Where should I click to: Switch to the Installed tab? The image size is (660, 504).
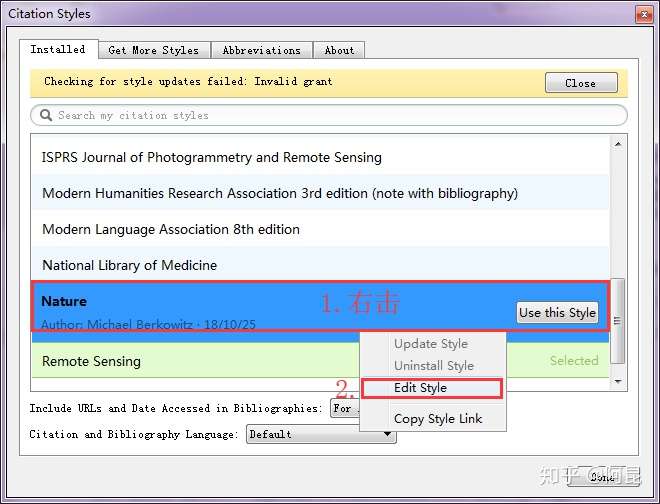click(x=59, y=50)
